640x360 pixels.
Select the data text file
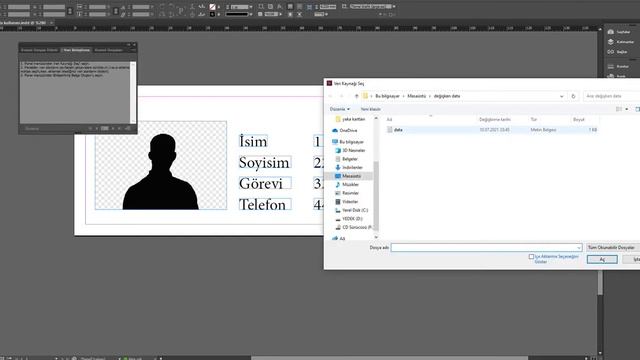(x=491, y=129)
